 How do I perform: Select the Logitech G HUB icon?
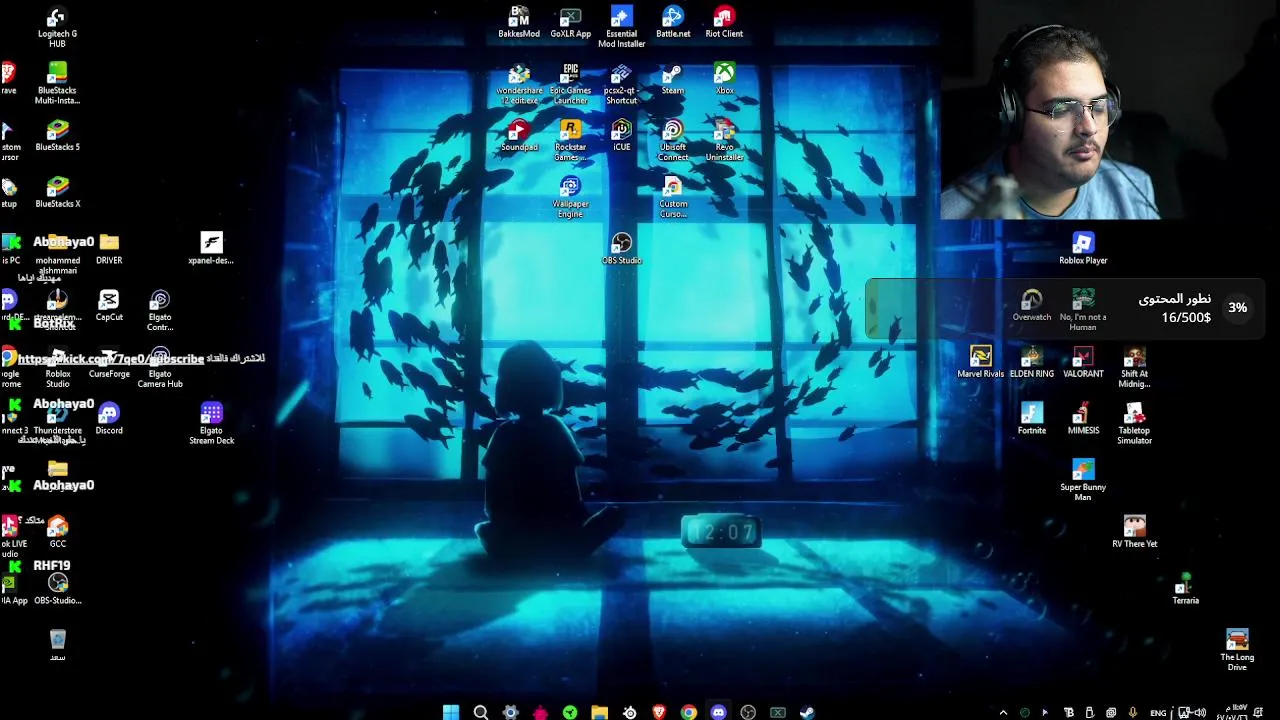[x=57, y=27]
